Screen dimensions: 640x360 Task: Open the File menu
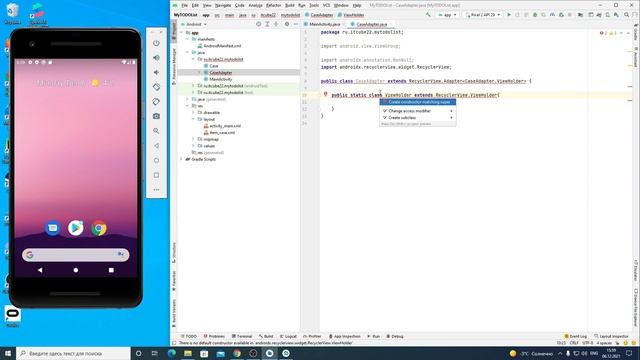tap(184, 5)
